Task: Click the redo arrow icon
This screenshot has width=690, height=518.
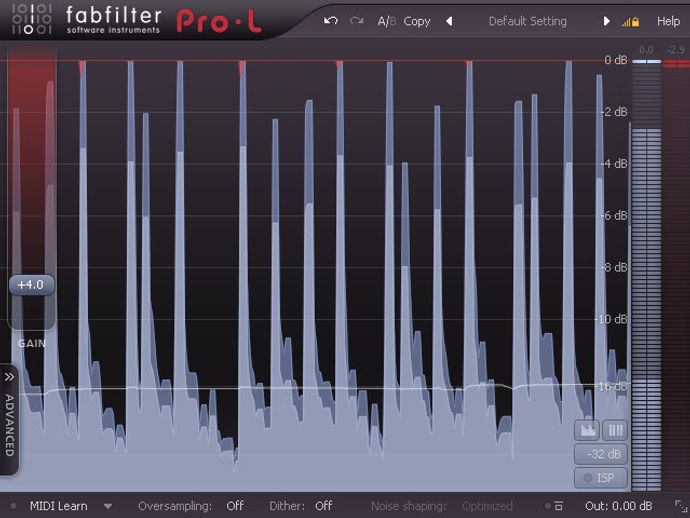Action: 356,21
